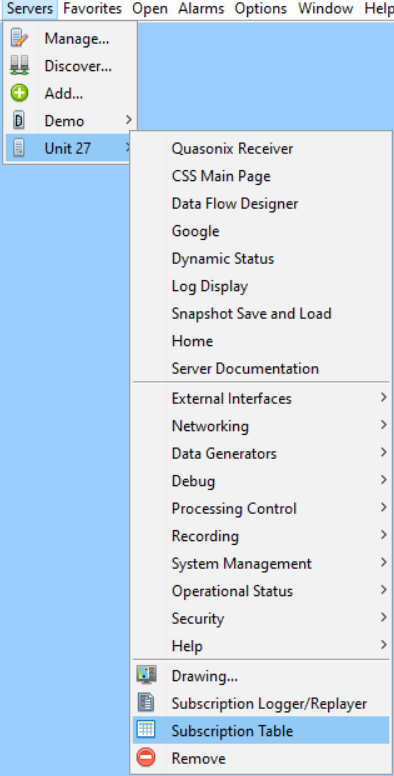Expand the Debug submenu

[261, 481]
